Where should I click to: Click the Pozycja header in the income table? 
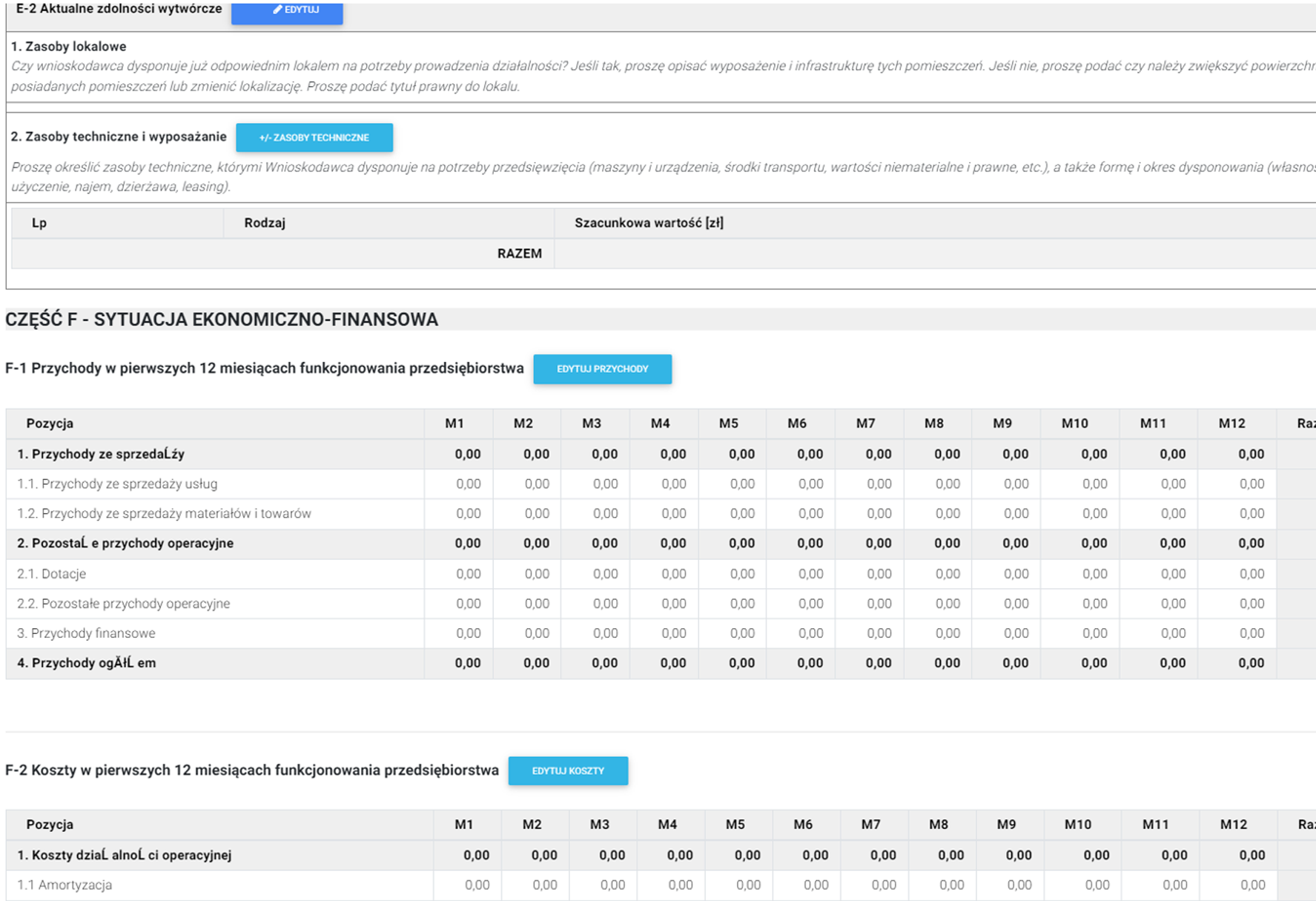pos(50,423)
